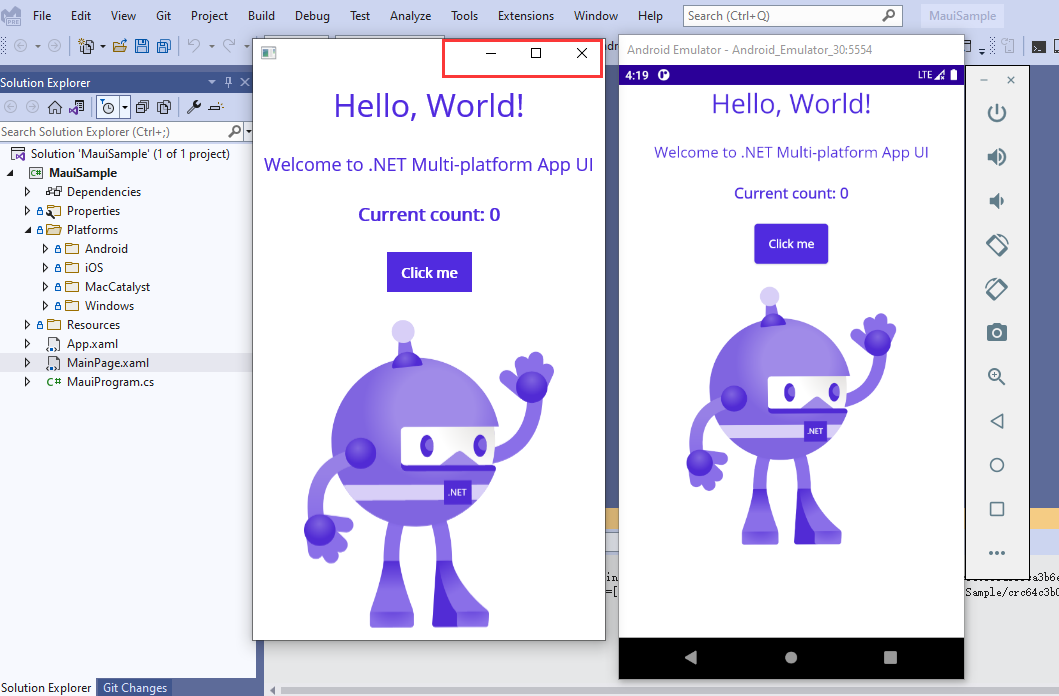Select the Solution 'MauiSample' root node
Screen dimensions: 1059x696
[130, 154]
